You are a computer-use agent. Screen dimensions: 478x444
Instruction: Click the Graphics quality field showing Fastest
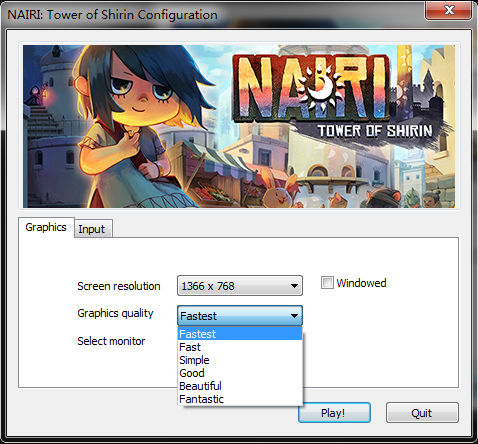click(x=240, y=315)
